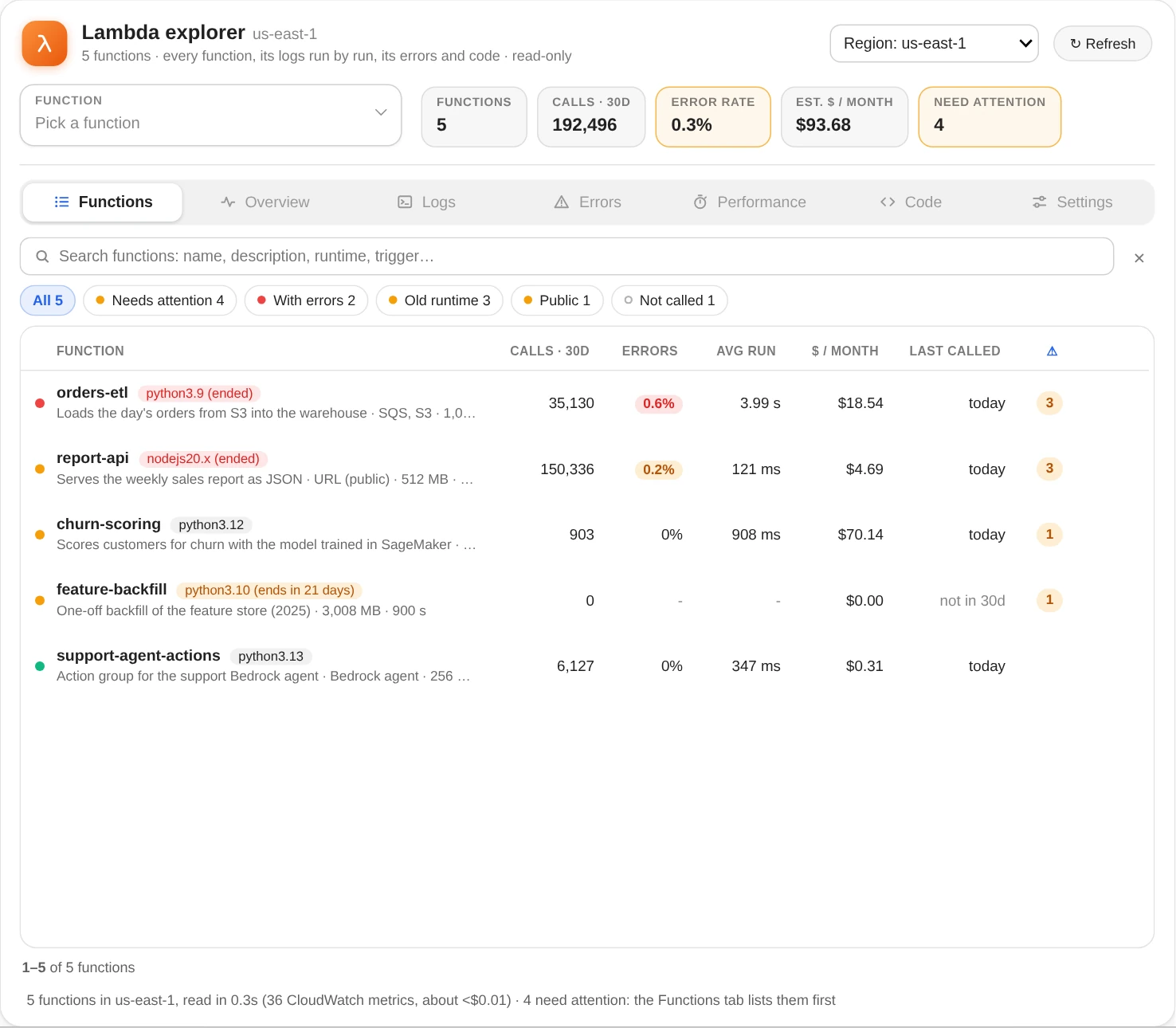Clear the function search with the X
The width and height of the screenshot is (1176, 1028).
click(1139, 258)
